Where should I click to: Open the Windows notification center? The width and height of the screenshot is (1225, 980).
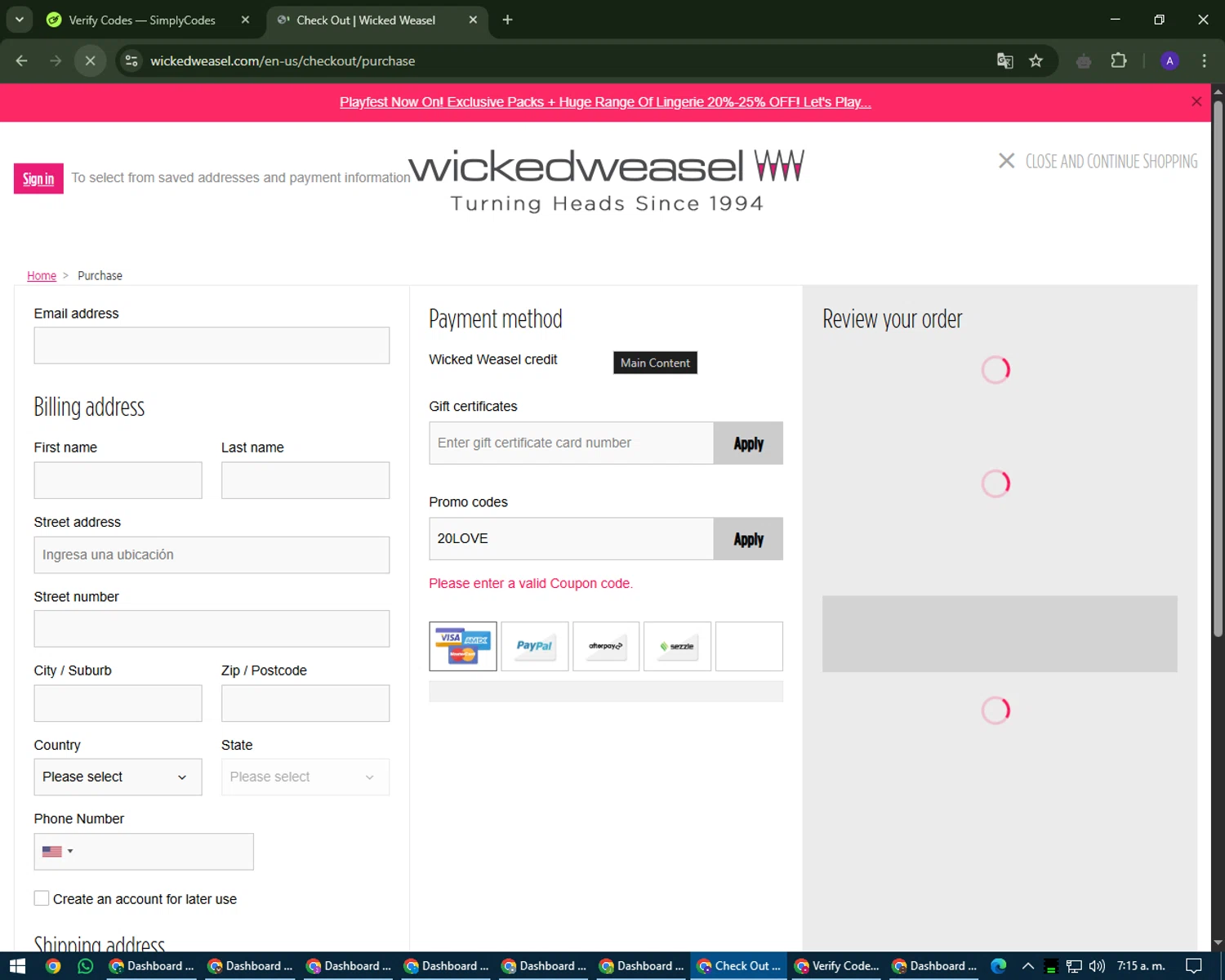(1194, 966)
